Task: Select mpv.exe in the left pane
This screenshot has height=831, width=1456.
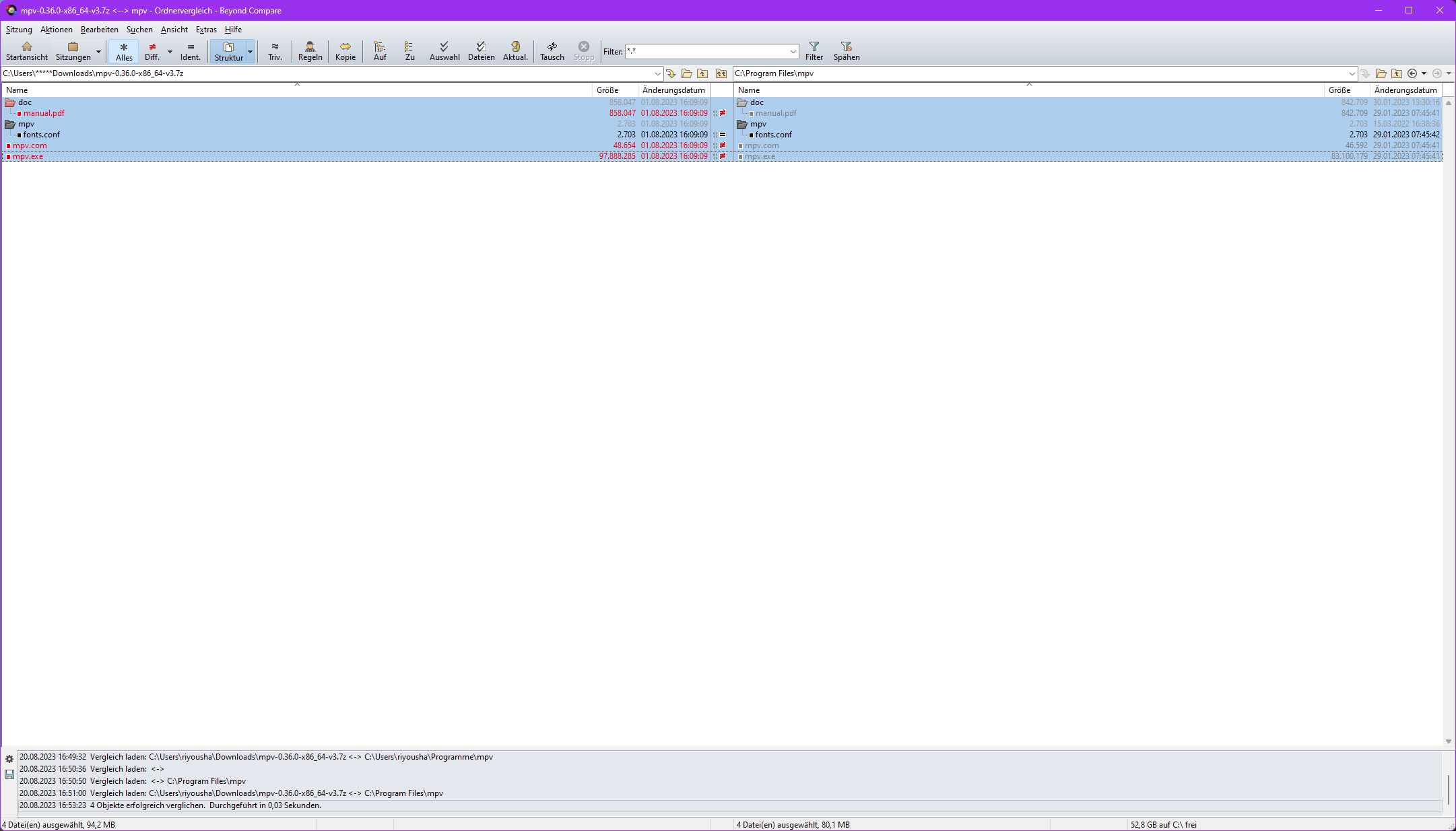Action: [x=28, y=156]
